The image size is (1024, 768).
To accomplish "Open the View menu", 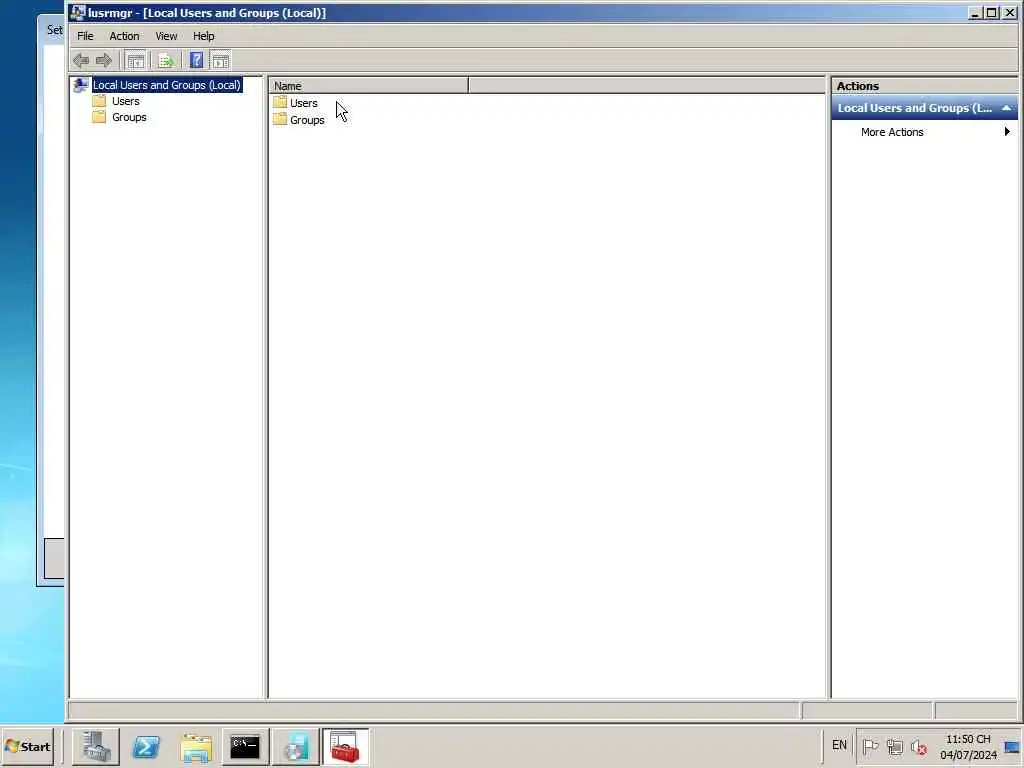I will tap(166, 36).
